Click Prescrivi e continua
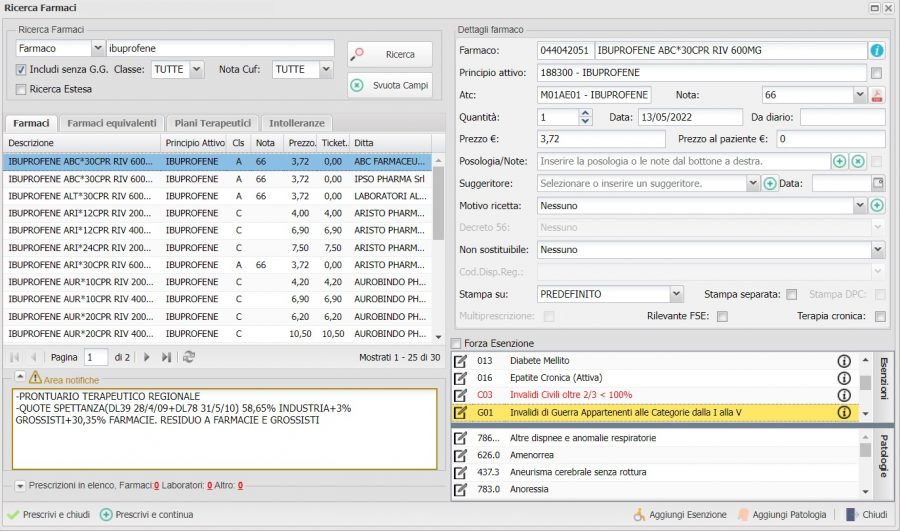 [146, 515]
